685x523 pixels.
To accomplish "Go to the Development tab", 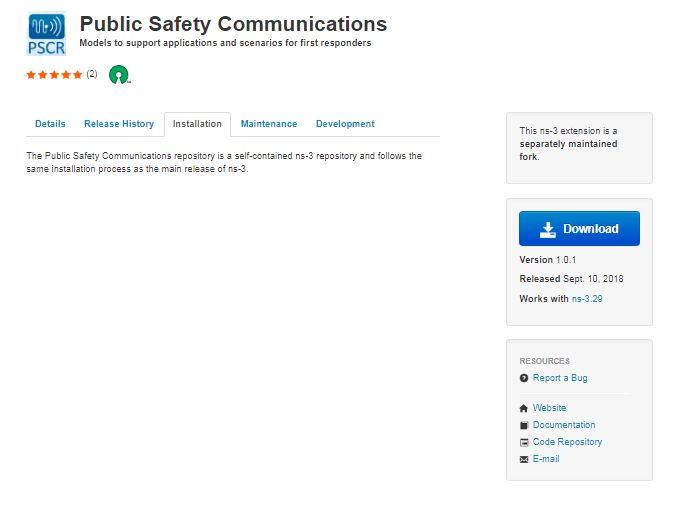I will [345, 124].
